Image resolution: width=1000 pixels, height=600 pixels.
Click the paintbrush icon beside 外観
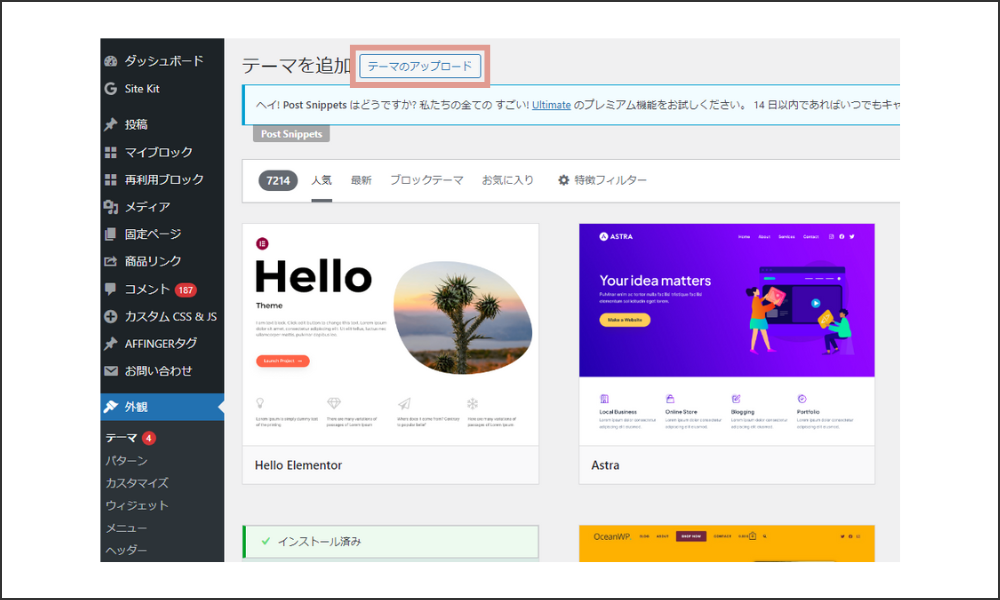coord(111,407)
